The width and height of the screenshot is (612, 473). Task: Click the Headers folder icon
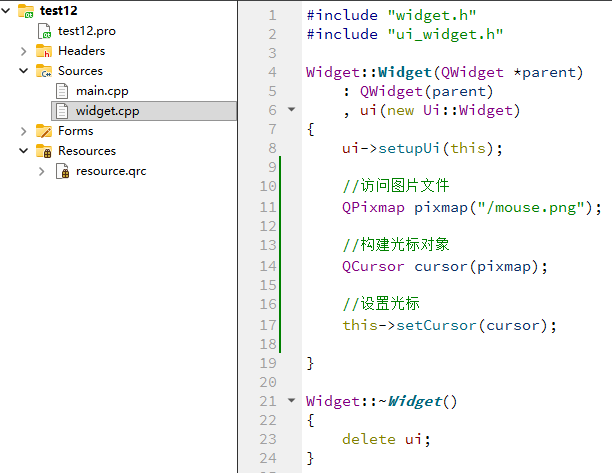click(44, 51)
